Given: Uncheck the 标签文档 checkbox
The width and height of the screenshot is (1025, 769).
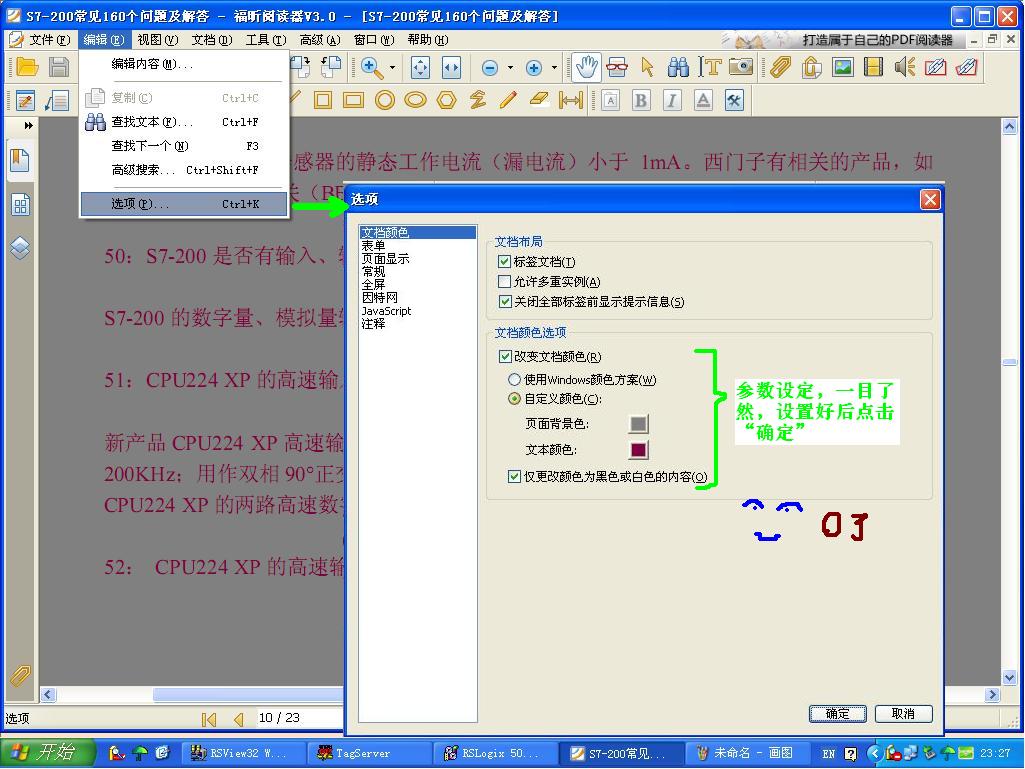Looking at the screenshot, I should [x=505, y=262].
